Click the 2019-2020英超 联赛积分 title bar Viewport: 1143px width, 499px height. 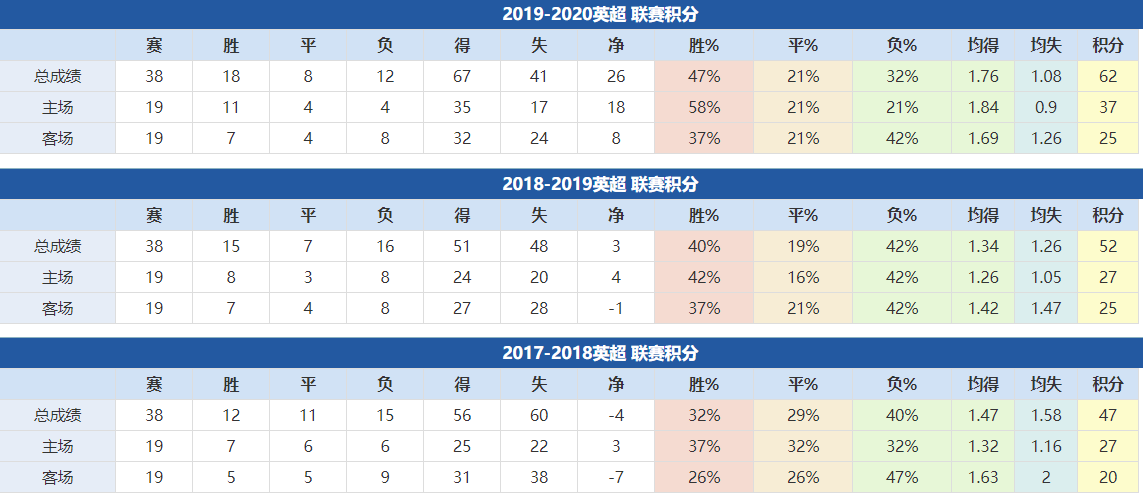571,14
